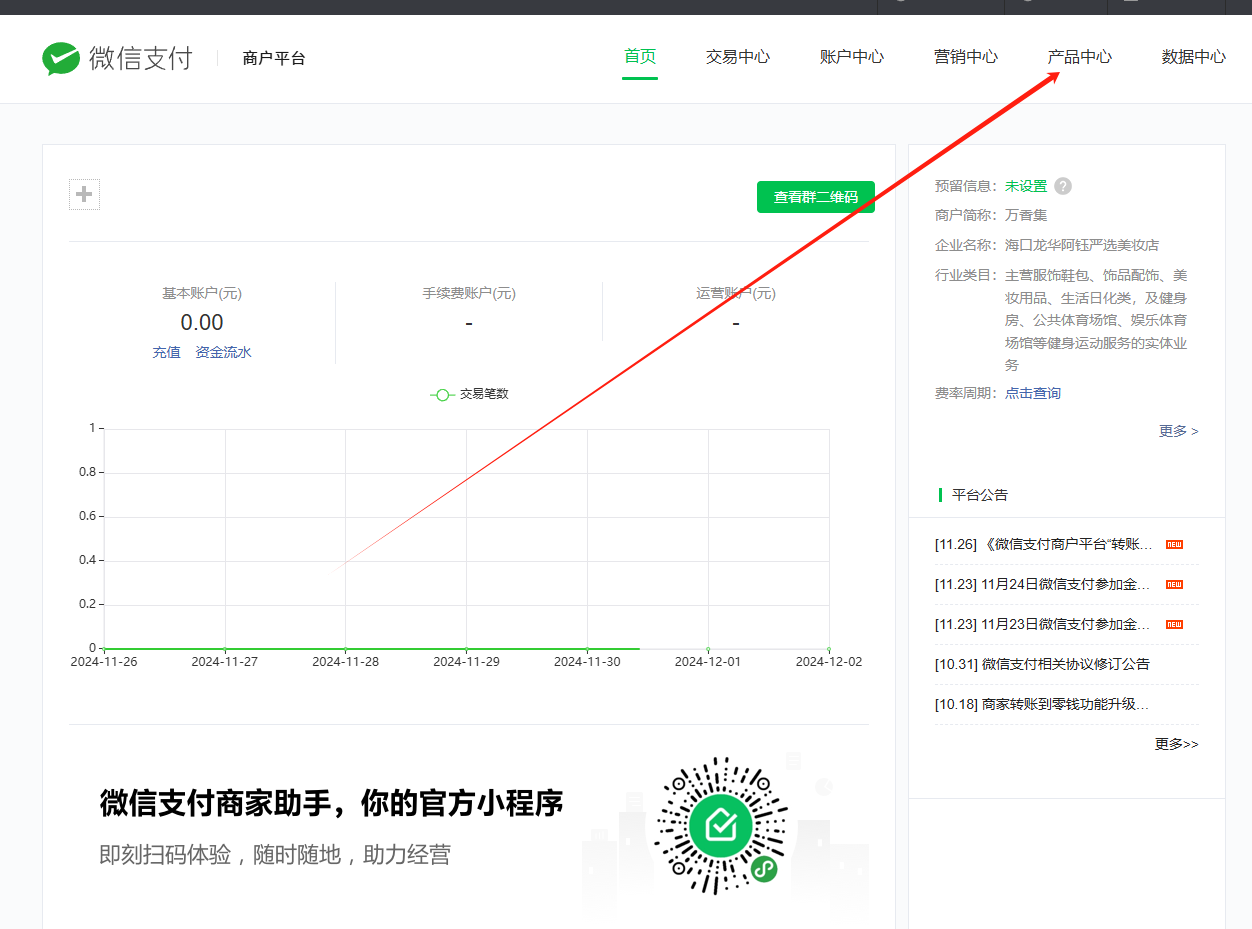Expand merchant info with 更多 >
Viewport: 1252px width, 929px height.
pyautogui.click(x=1179, y=431)
